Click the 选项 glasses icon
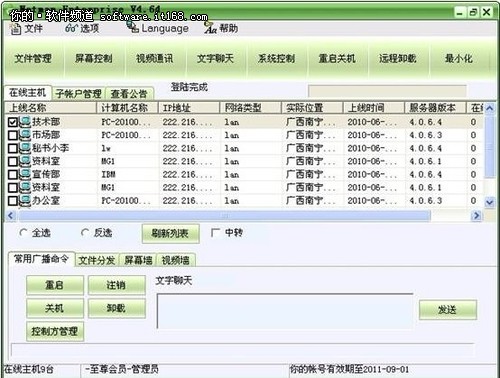This screenshot has height=378, width=500. click(x=71, y=28)
